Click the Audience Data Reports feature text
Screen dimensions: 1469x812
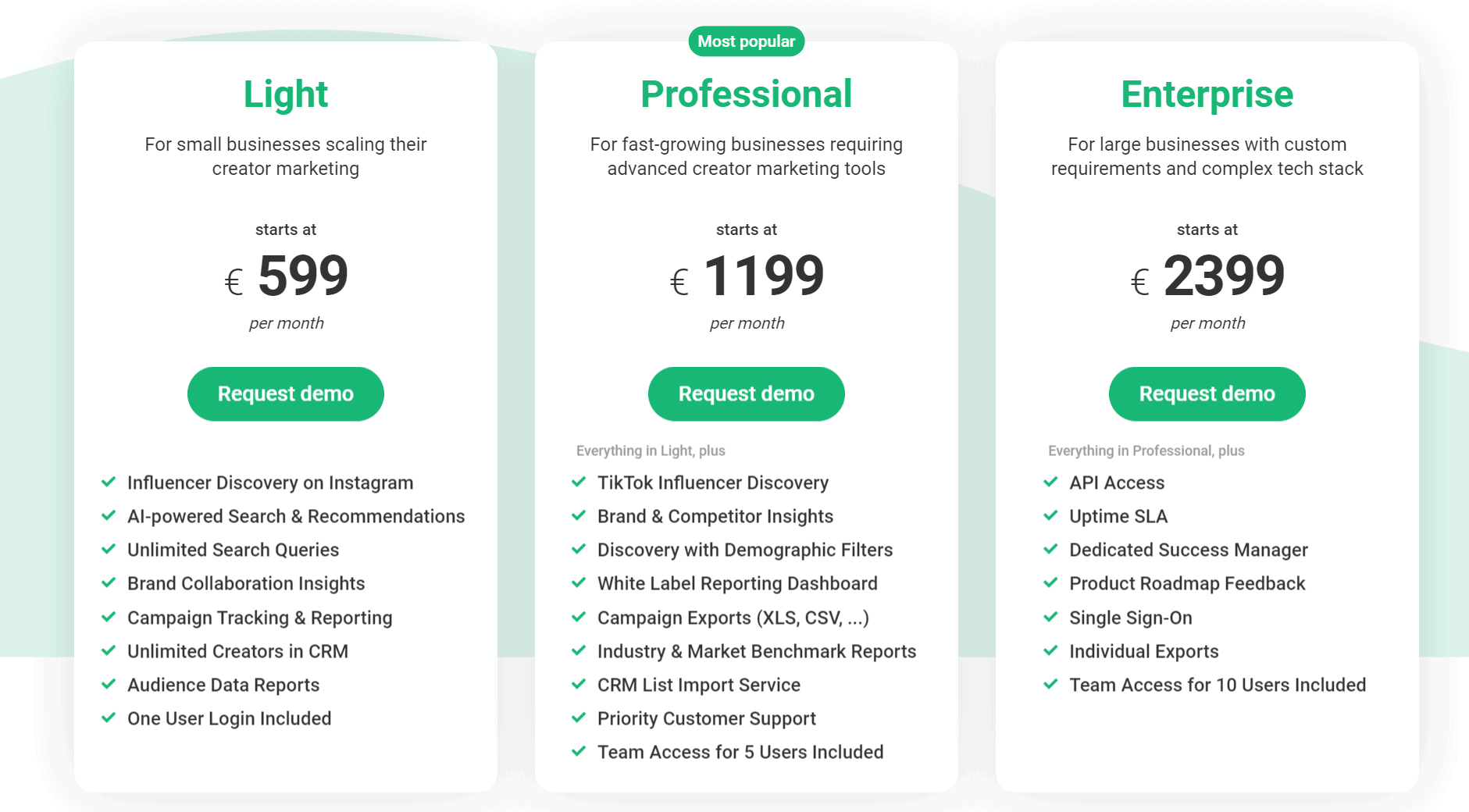223,685
